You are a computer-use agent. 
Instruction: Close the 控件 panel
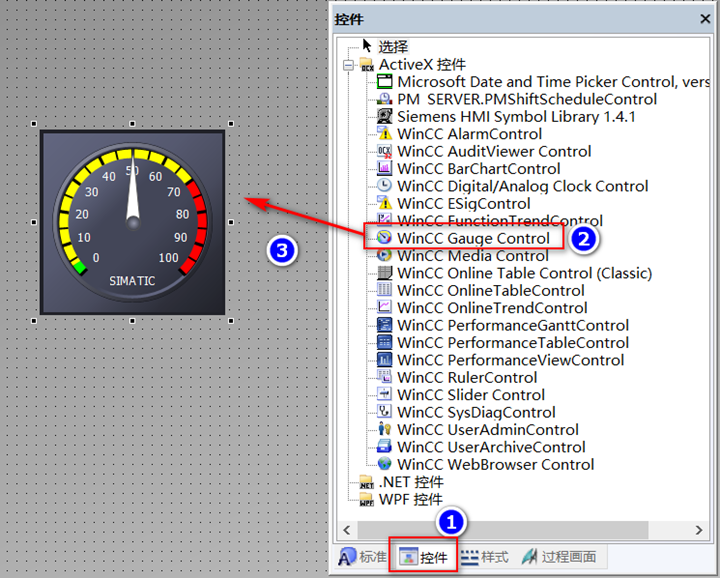[705, 19]
